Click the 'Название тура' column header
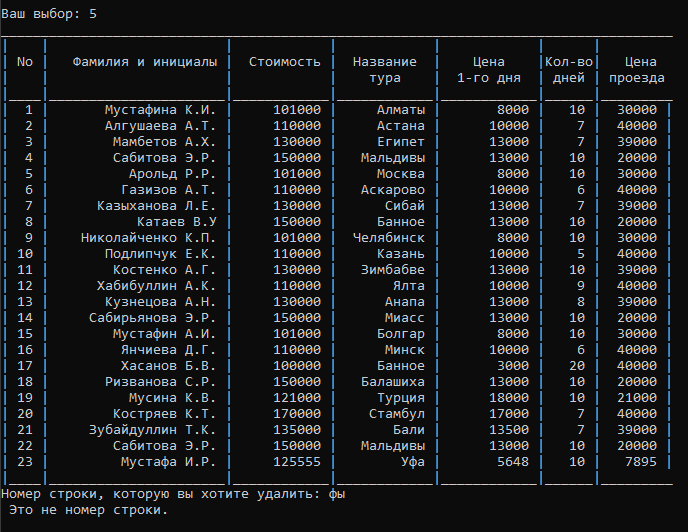The image size is (688, 532). coord(385,70)
